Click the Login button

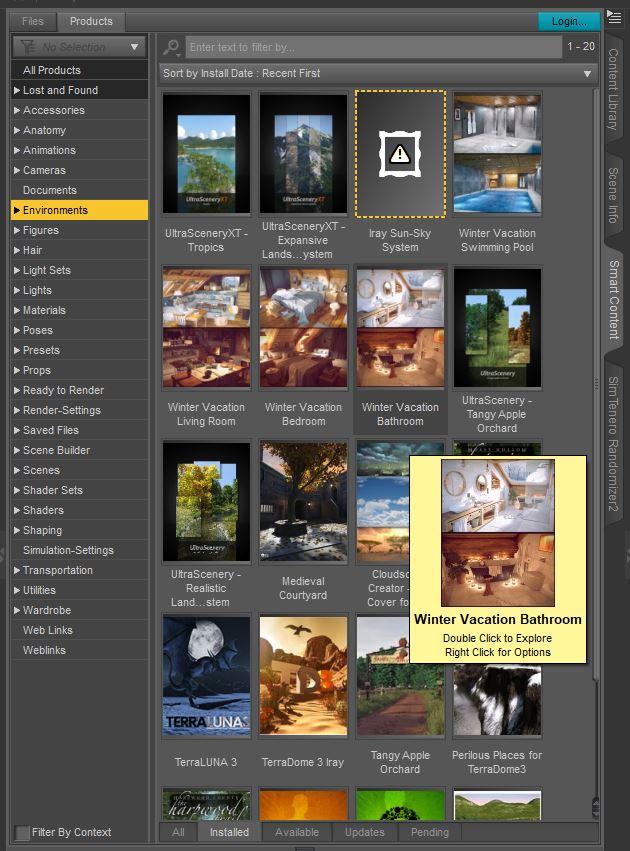pyautogui.click(x=569, y=21)
